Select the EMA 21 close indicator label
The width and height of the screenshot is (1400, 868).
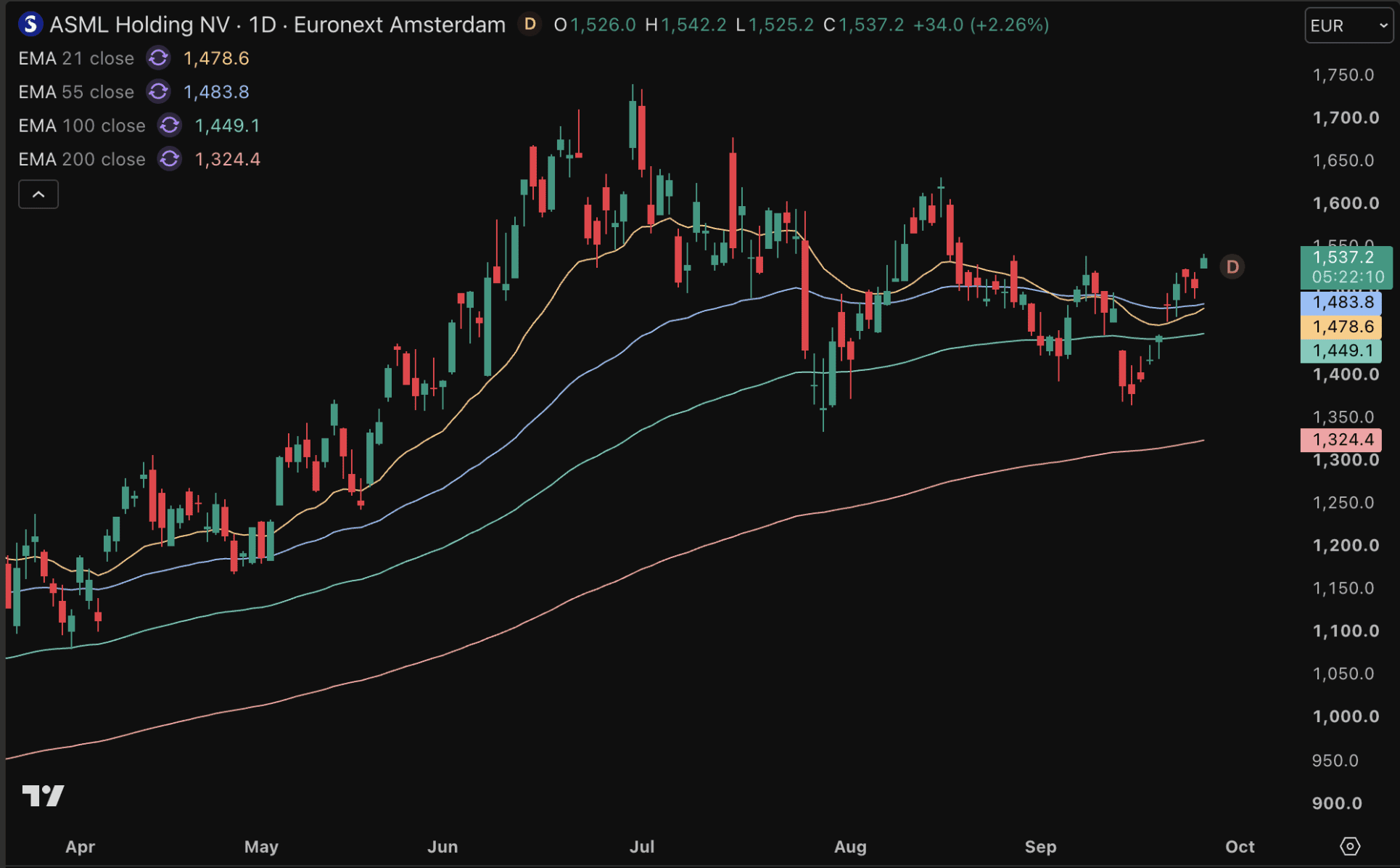coord(76,58)
